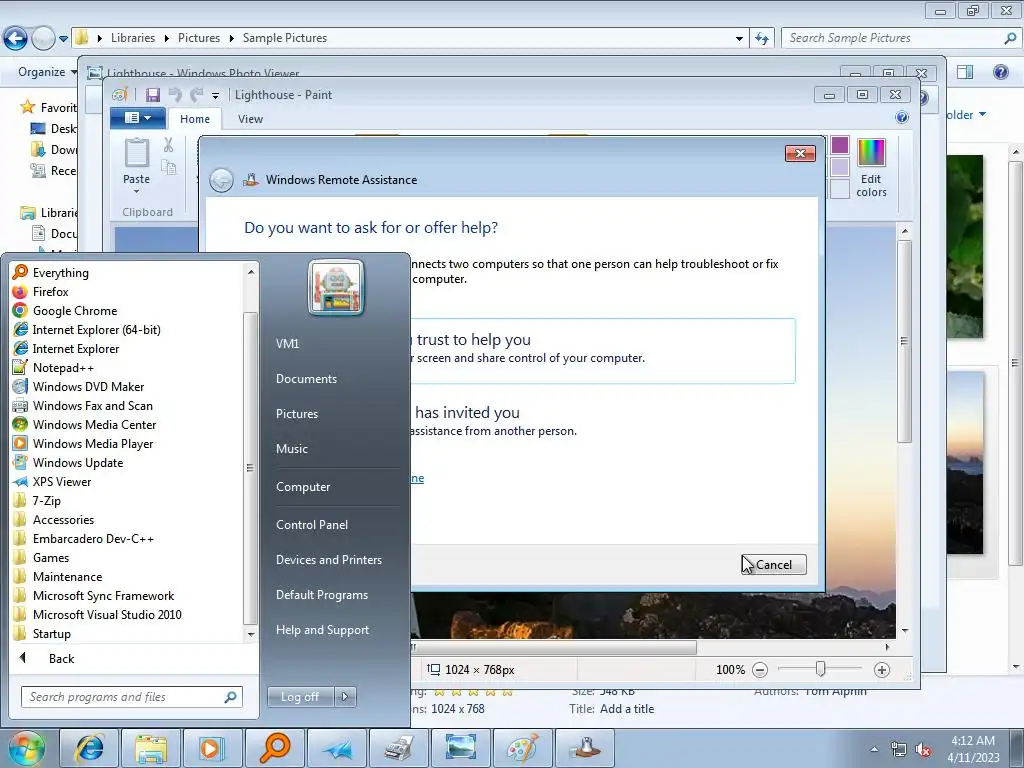
Task: Select the purple color swatch in Paint
Action: [x=840, y=146]
